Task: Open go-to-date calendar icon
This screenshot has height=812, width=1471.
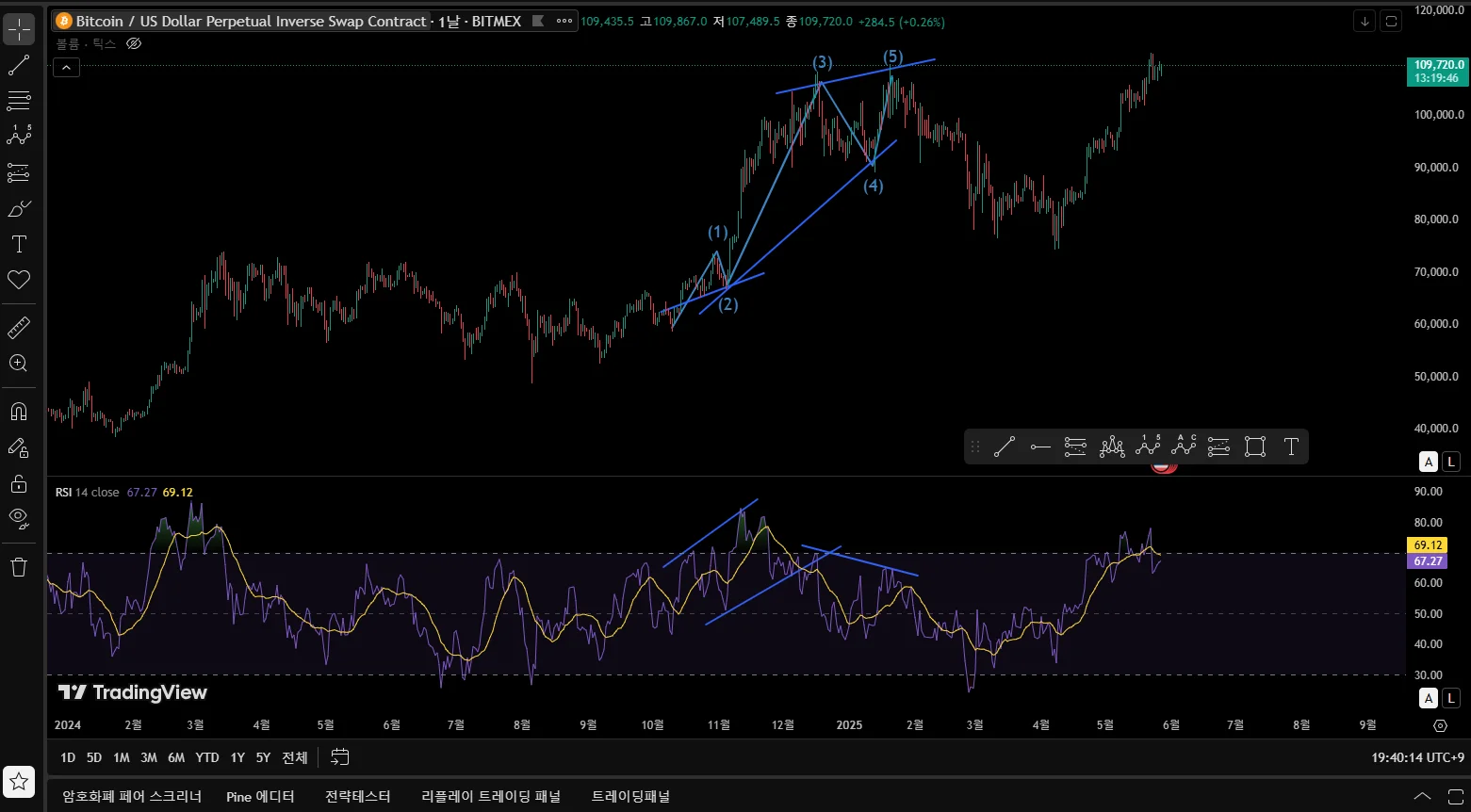Action: [340, 757]
